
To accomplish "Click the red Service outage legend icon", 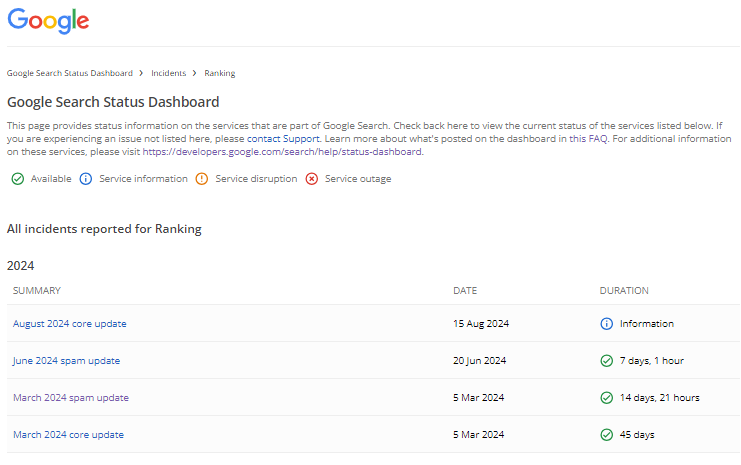I will pyautogui.click(x=311, y=179).
